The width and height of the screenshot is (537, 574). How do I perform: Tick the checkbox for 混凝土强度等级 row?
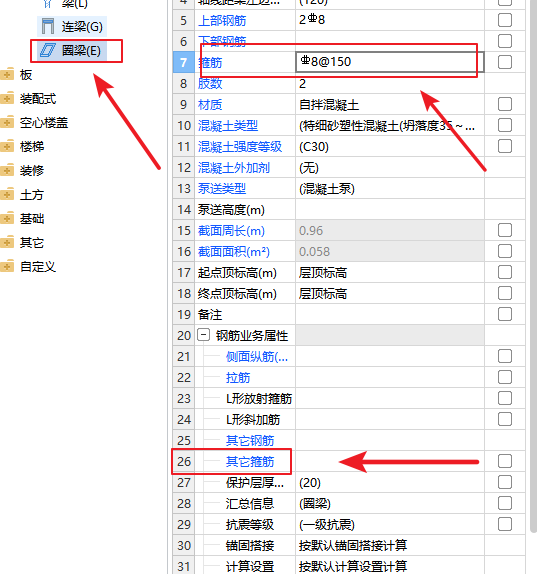point(504,146)
